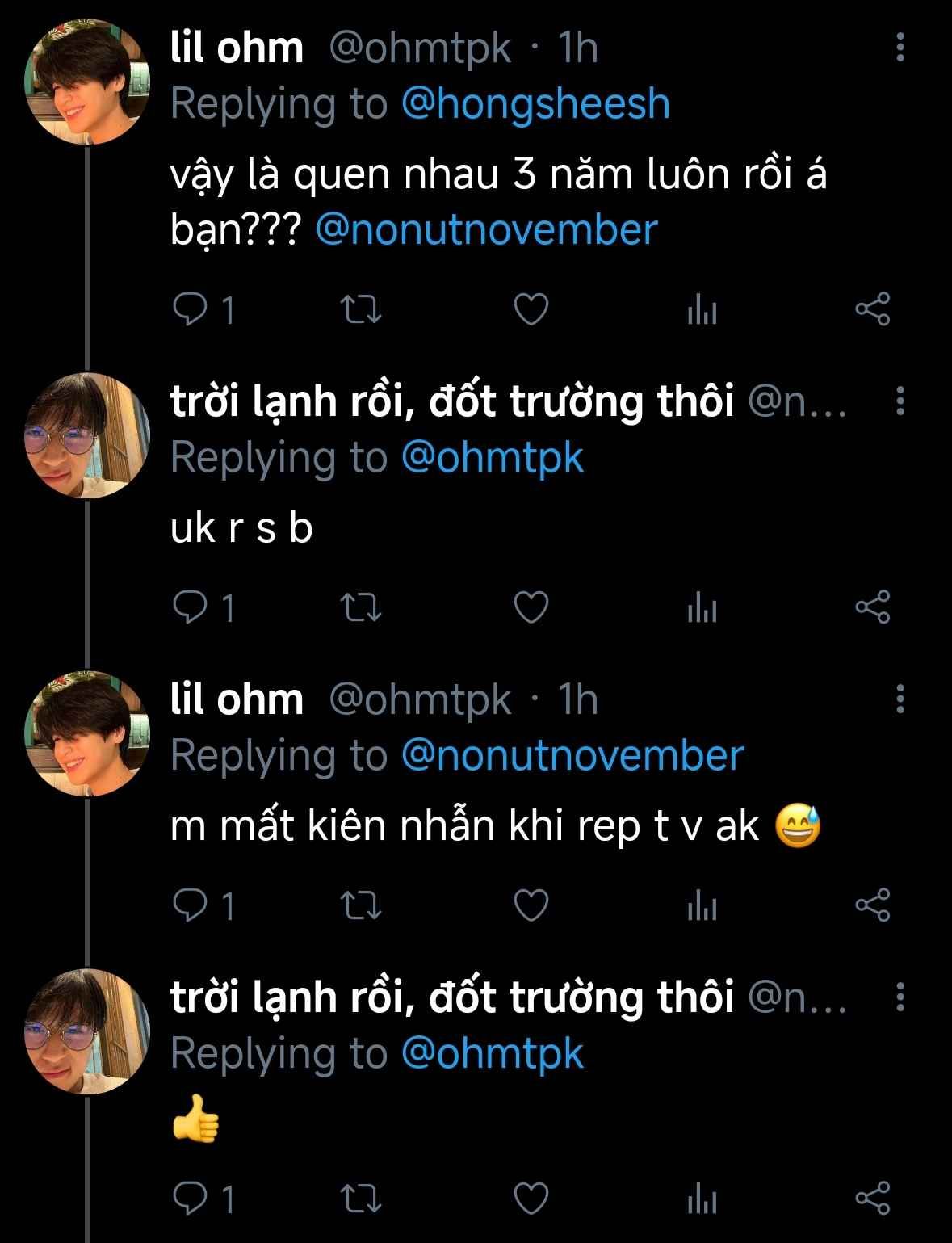Open the 'Replying to @nonutnovember' link

coord(572,756)
